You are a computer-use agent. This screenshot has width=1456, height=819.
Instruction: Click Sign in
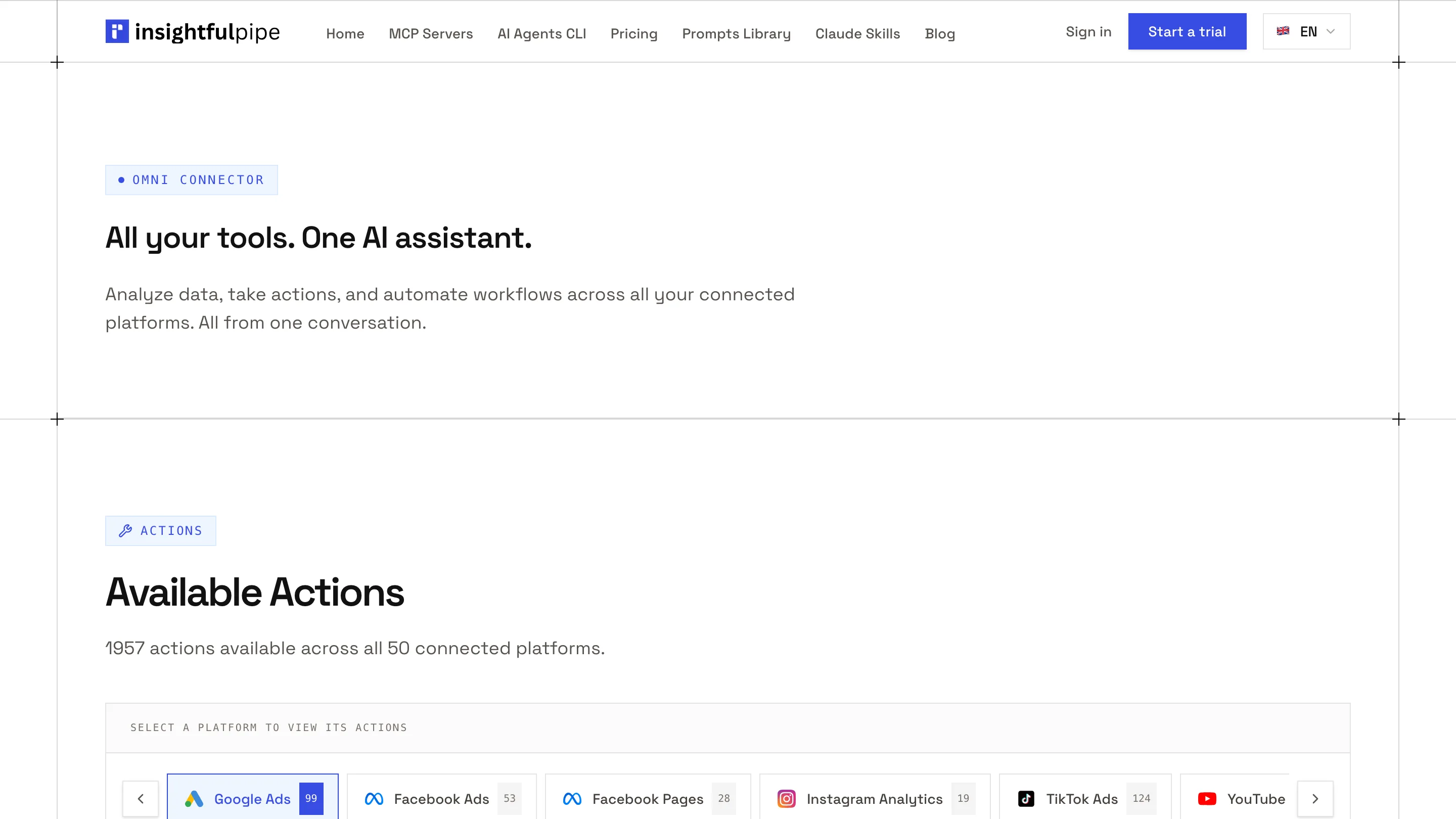coord(1088,32)
